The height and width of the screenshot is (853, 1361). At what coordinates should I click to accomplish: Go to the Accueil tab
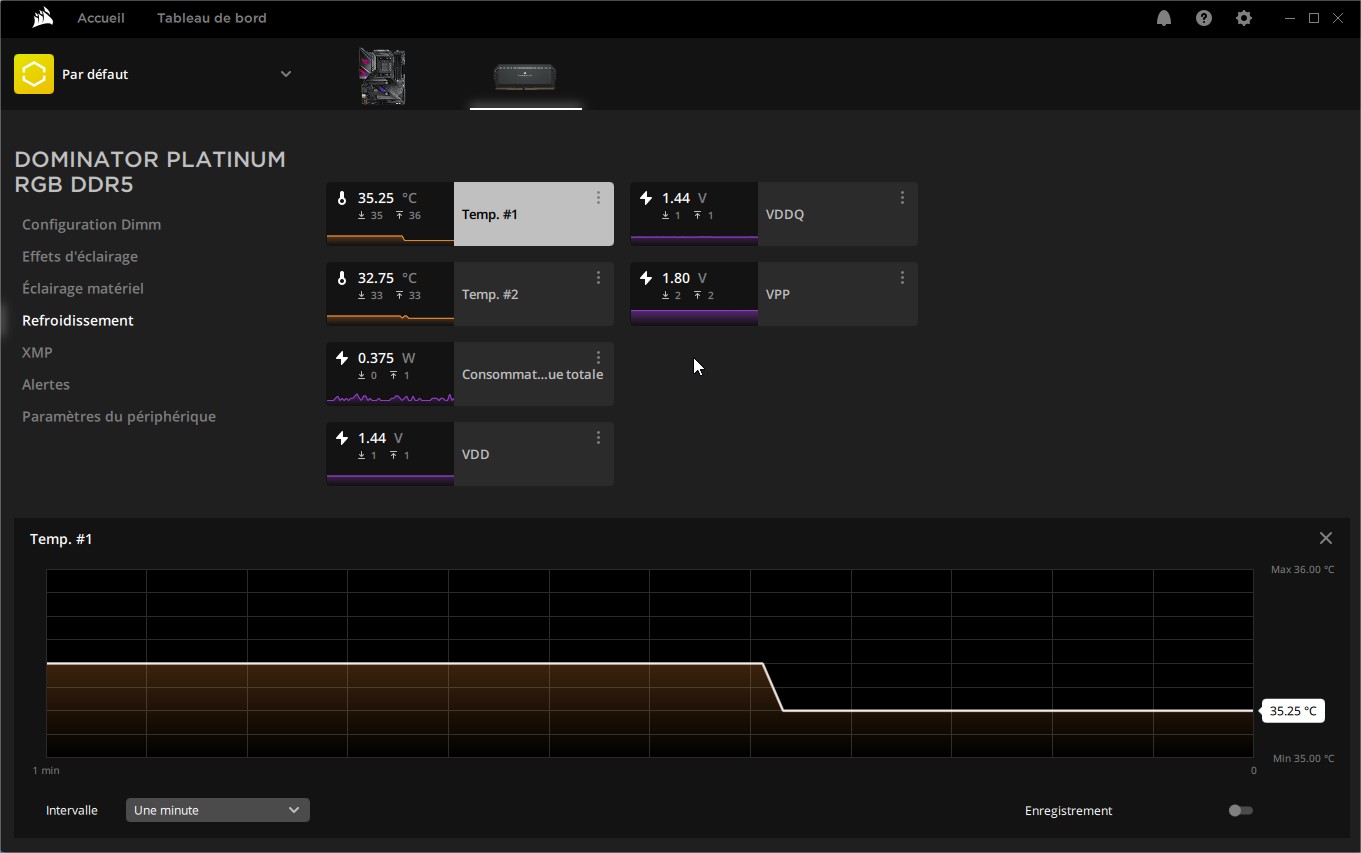101,18
